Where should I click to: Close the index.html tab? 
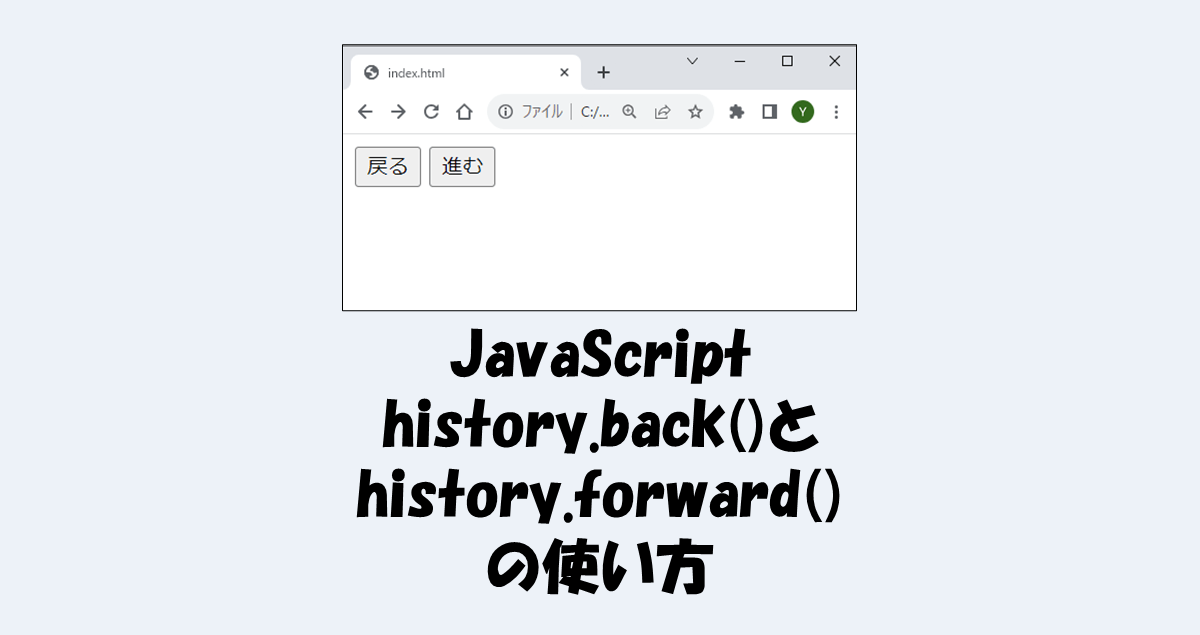click(563, 72)
